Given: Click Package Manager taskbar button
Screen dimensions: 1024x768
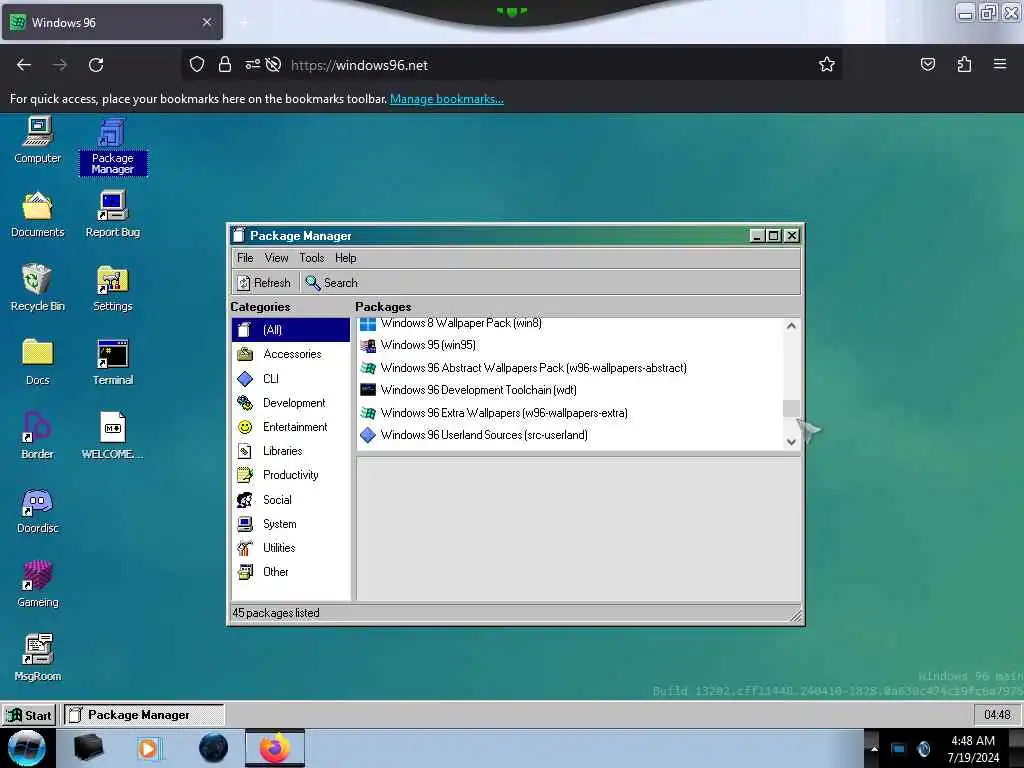Looking at the screenshot, I should [x=144, y=715].
